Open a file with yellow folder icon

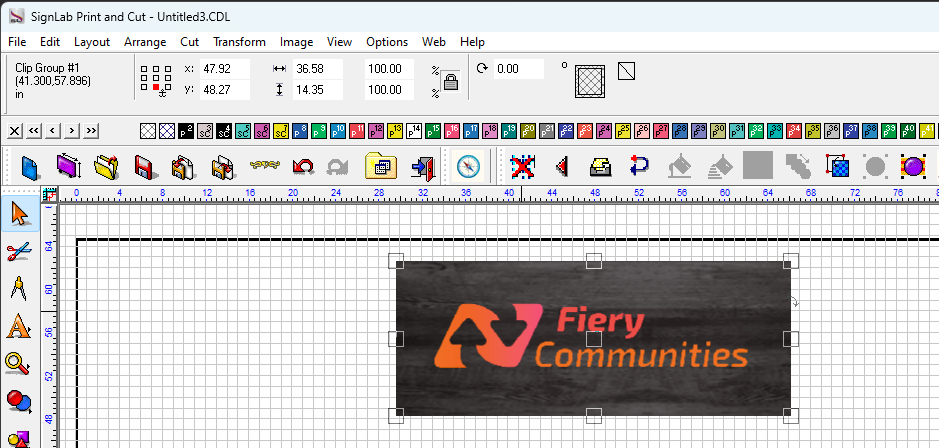pos(107,167)
